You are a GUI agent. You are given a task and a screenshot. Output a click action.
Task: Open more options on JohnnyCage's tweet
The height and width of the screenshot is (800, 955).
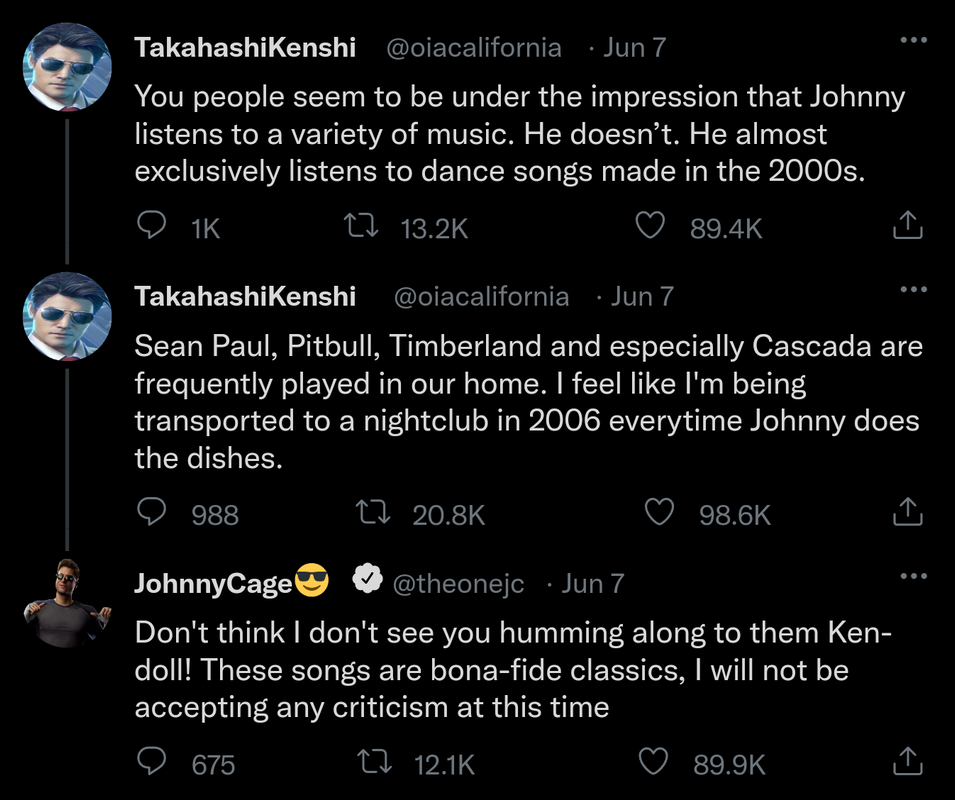[x=913, y=577]
